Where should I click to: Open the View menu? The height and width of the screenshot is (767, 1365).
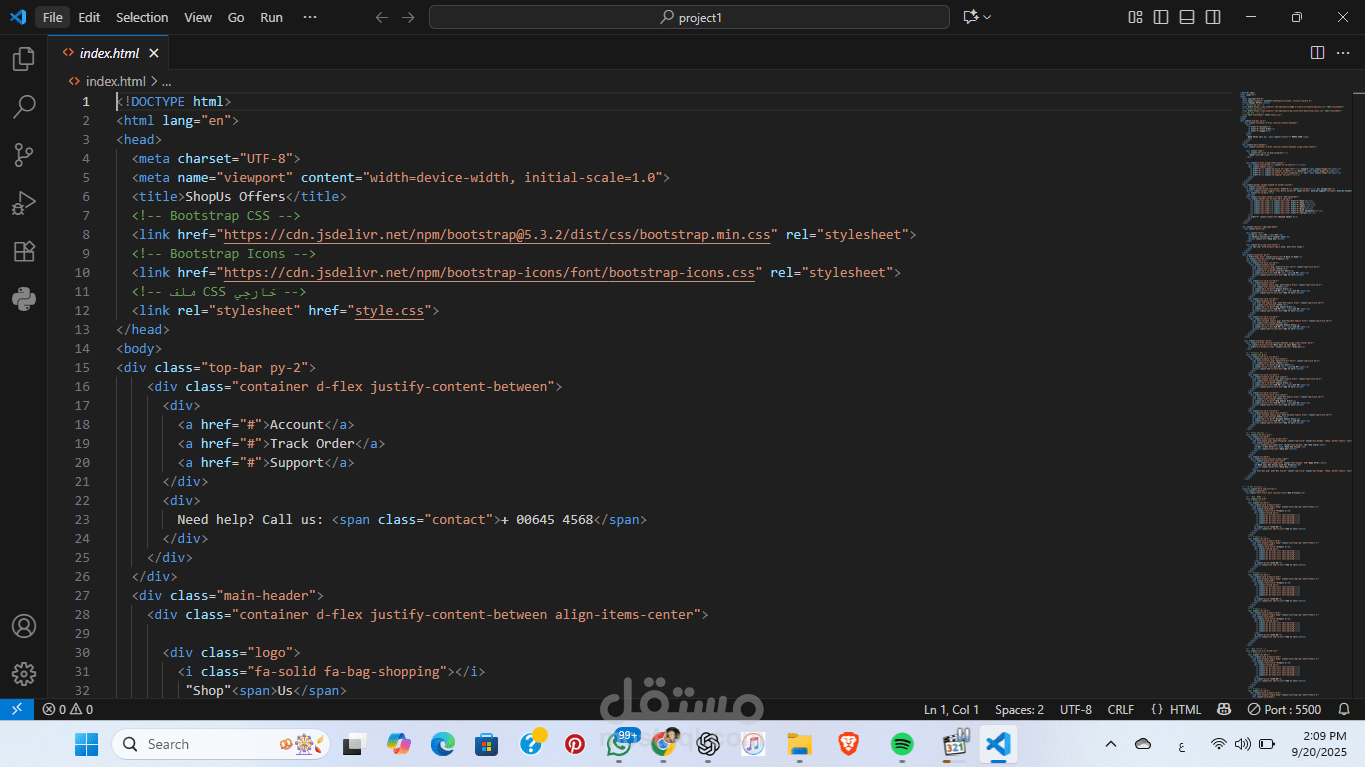(198, 17)
